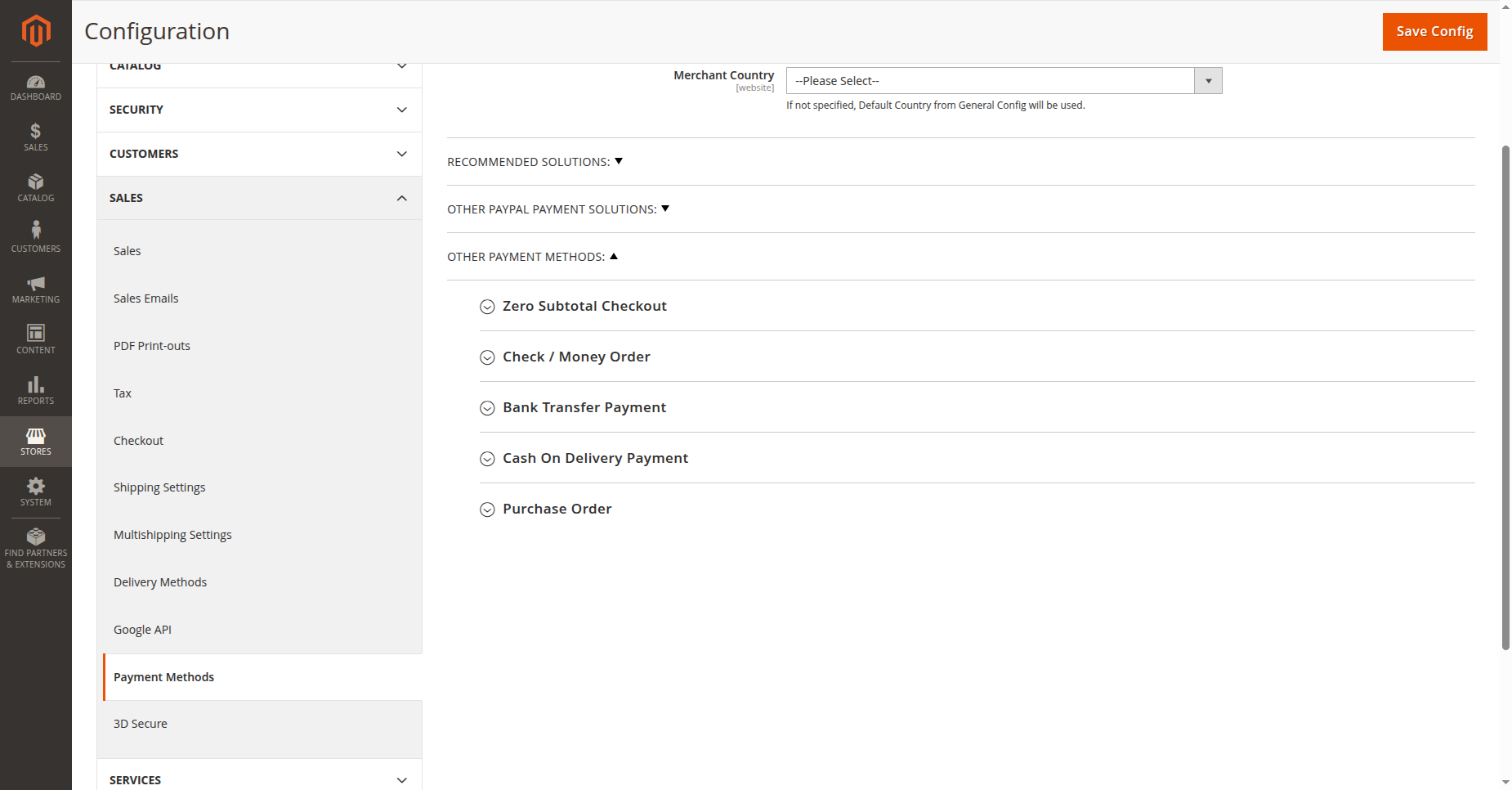
Task: Collapse Other Payment Methods group
Action: pyautogui.click(x=532, y=257)
